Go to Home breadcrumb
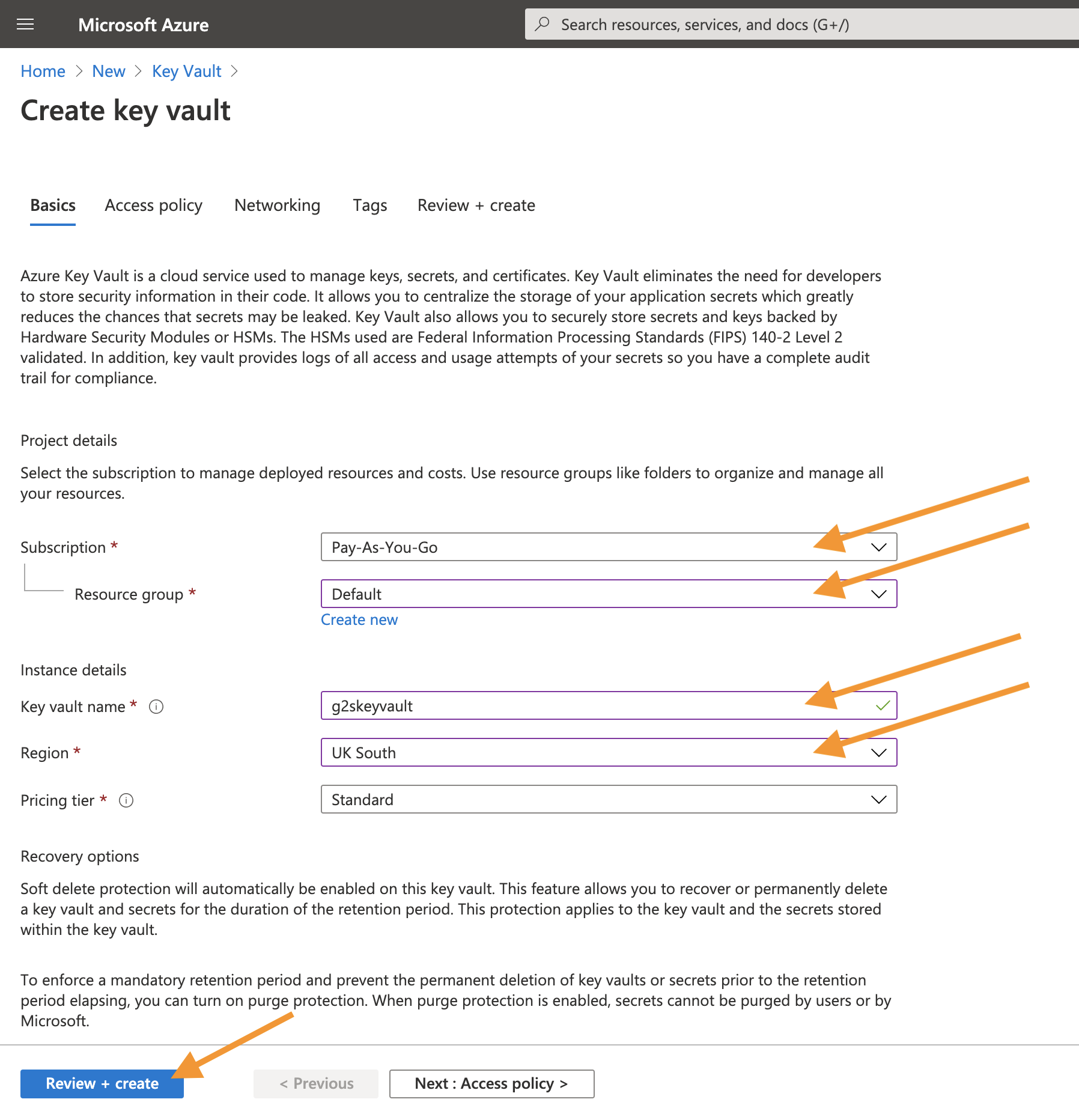Image resolution: width=1079 pixels, height=1120 pixels. pos(43,71)
